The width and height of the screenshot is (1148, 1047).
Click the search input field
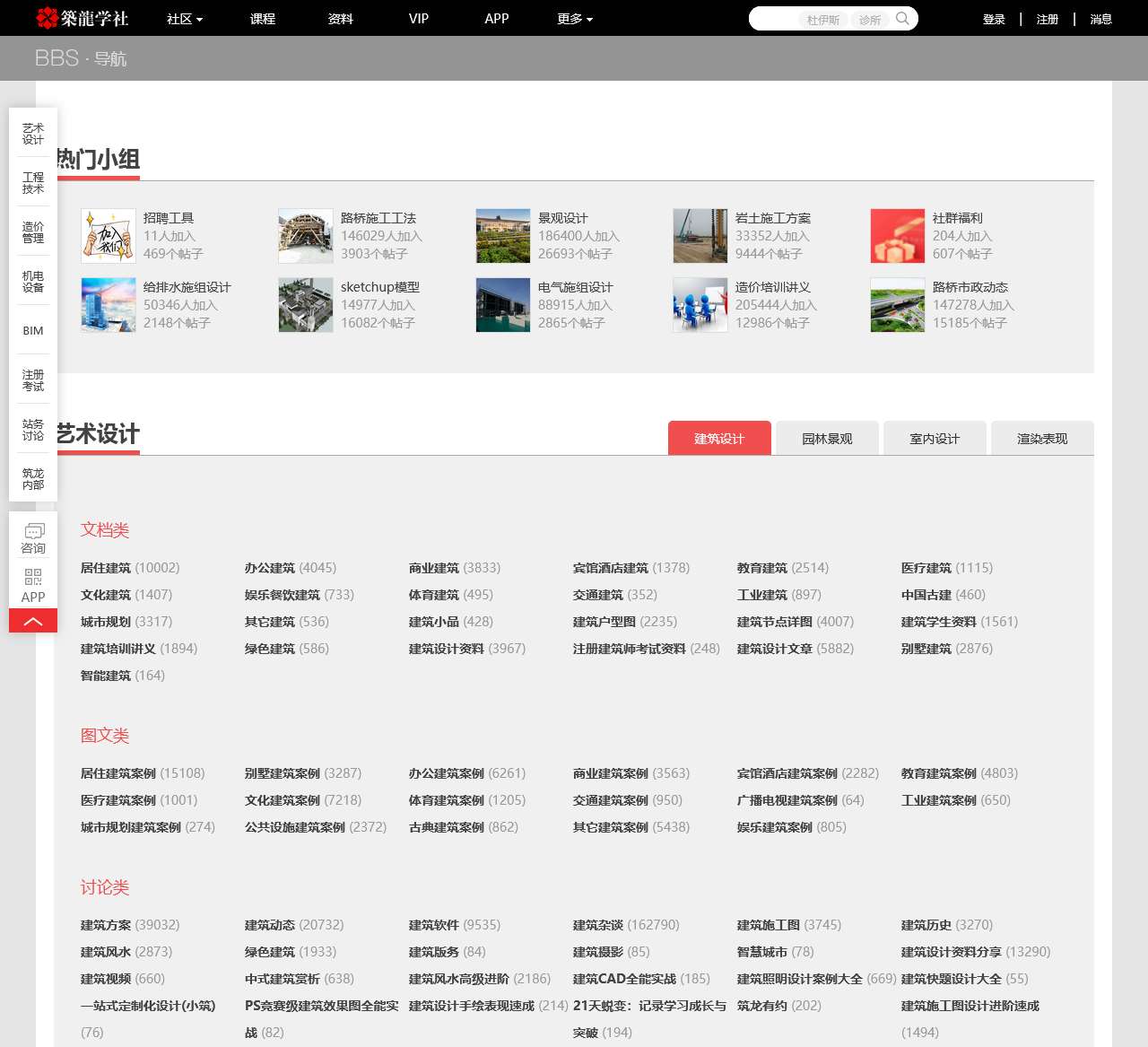[833, 19]
